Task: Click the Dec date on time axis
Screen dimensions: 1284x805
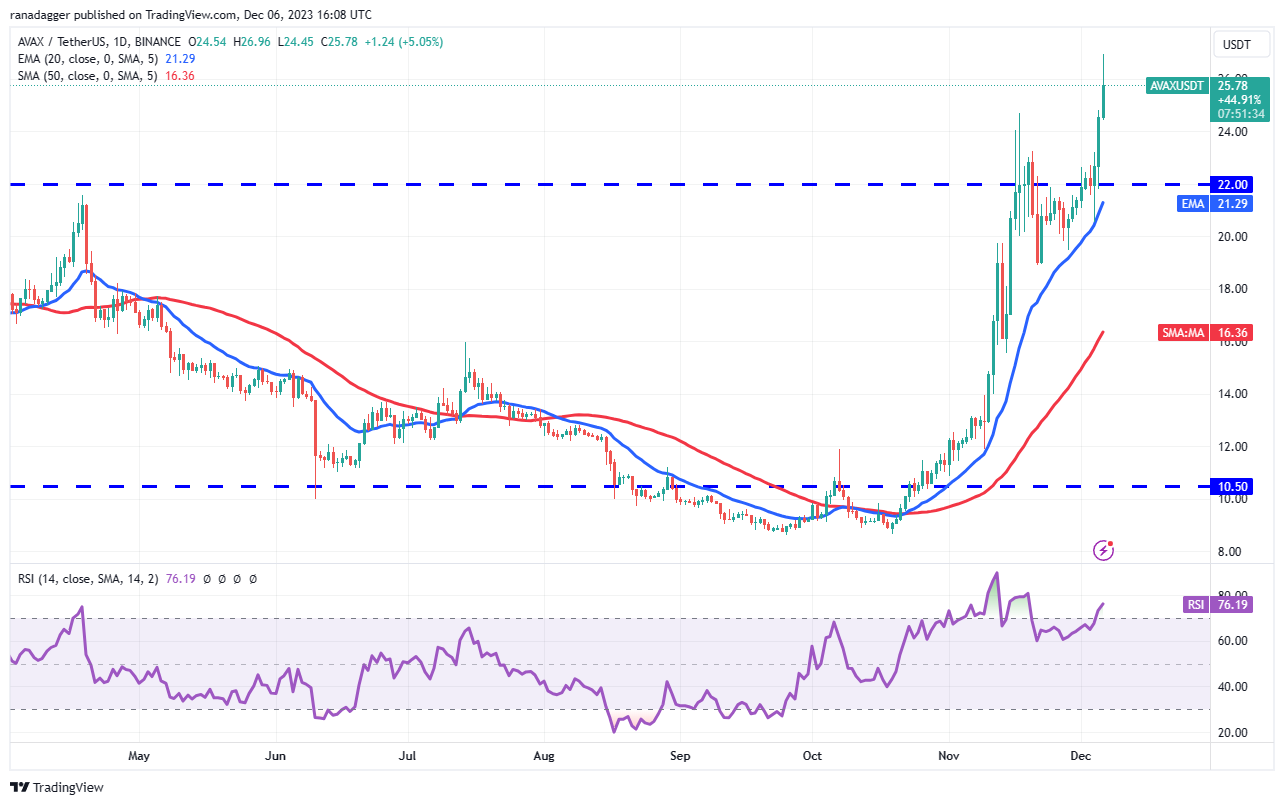Action: [1080, 756]
